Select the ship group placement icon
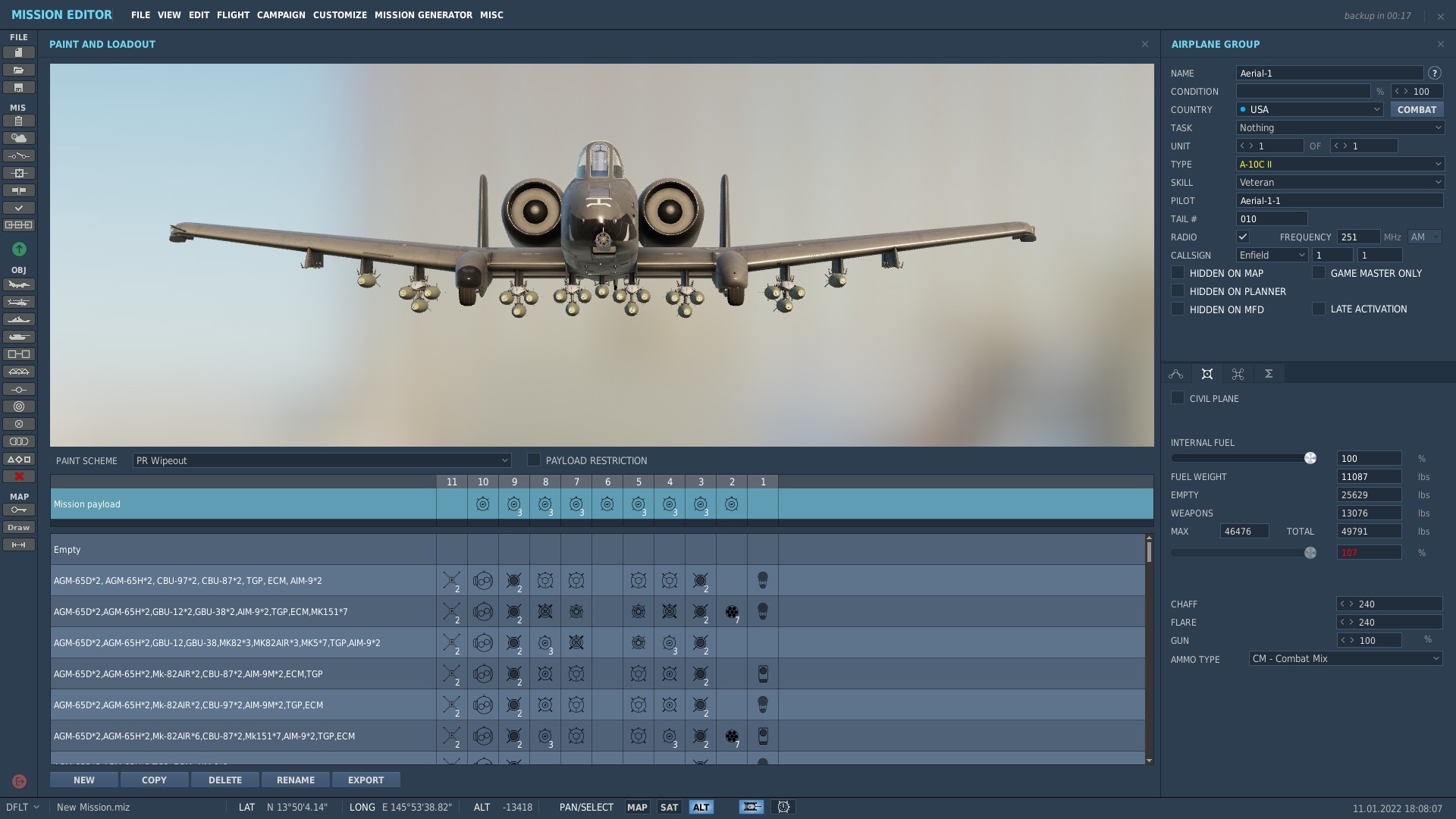Viewport: 1456px width, 819px height. tap(19, 319)
